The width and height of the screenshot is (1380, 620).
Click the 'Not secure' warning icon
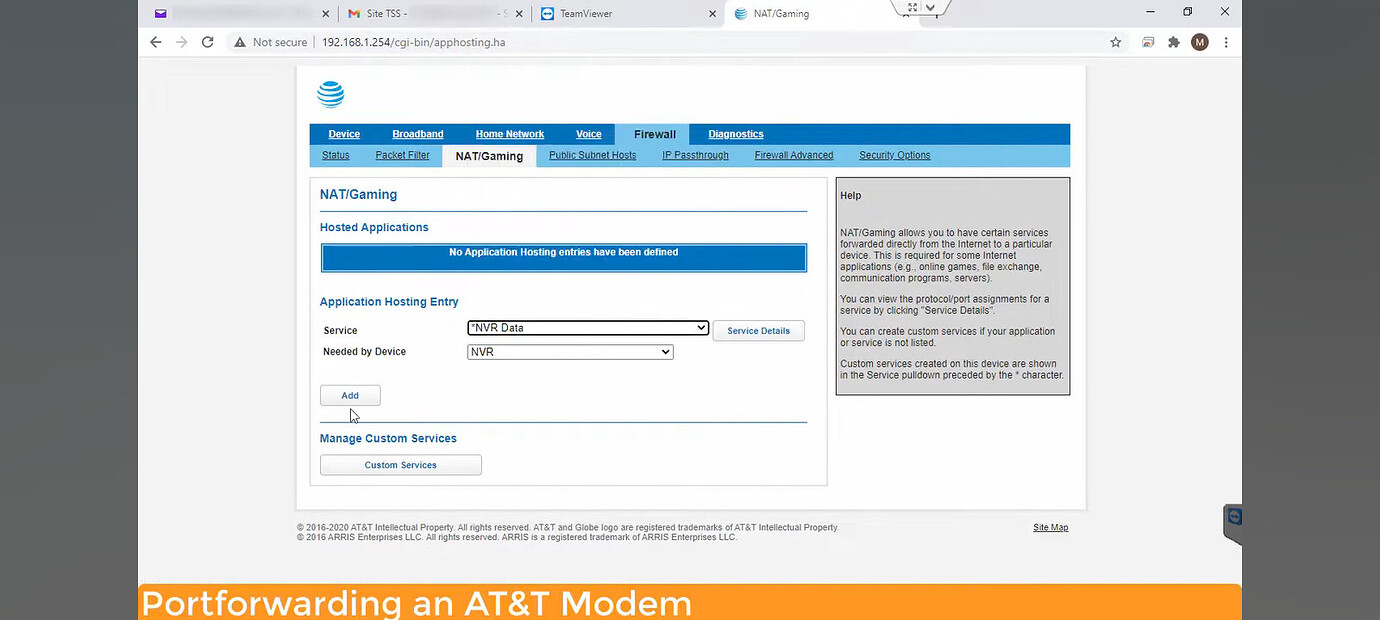[239, 42]
